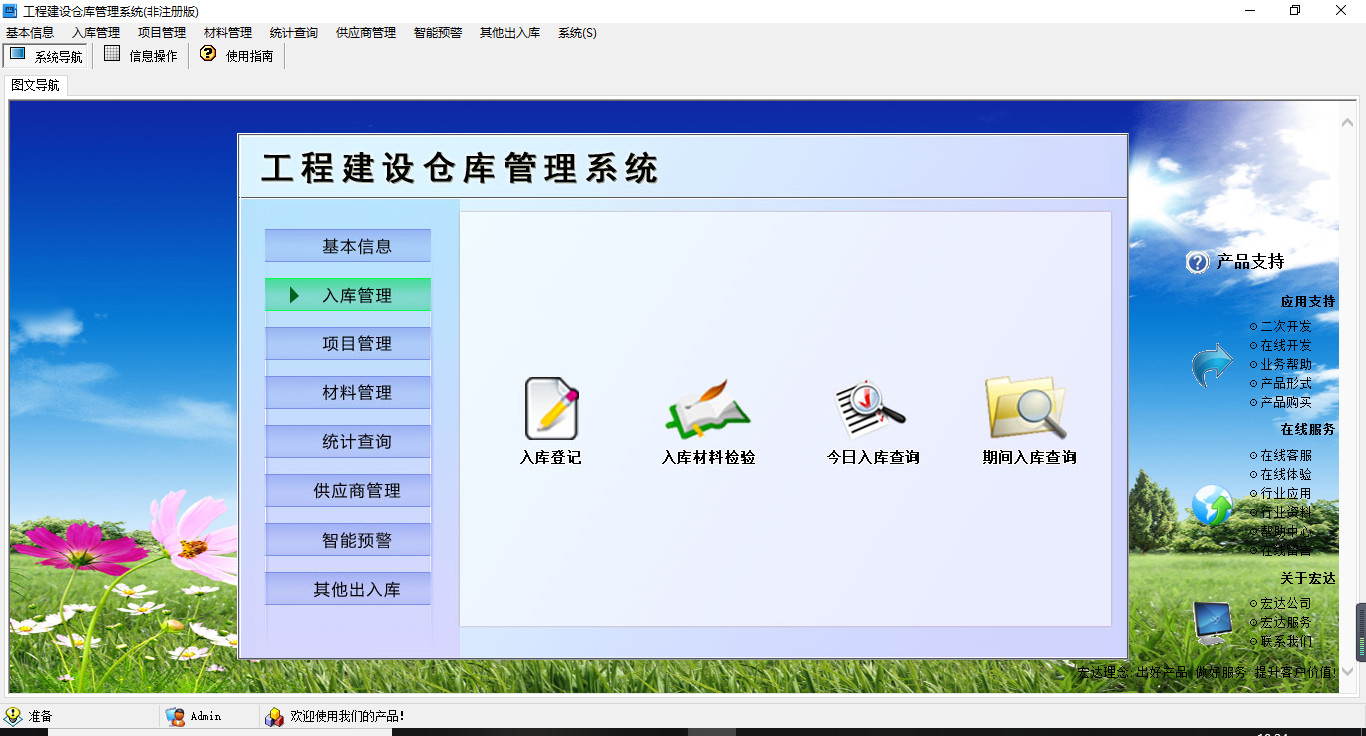
Task: Click the 关于宏达 section heading
Action: point(1307,578)
